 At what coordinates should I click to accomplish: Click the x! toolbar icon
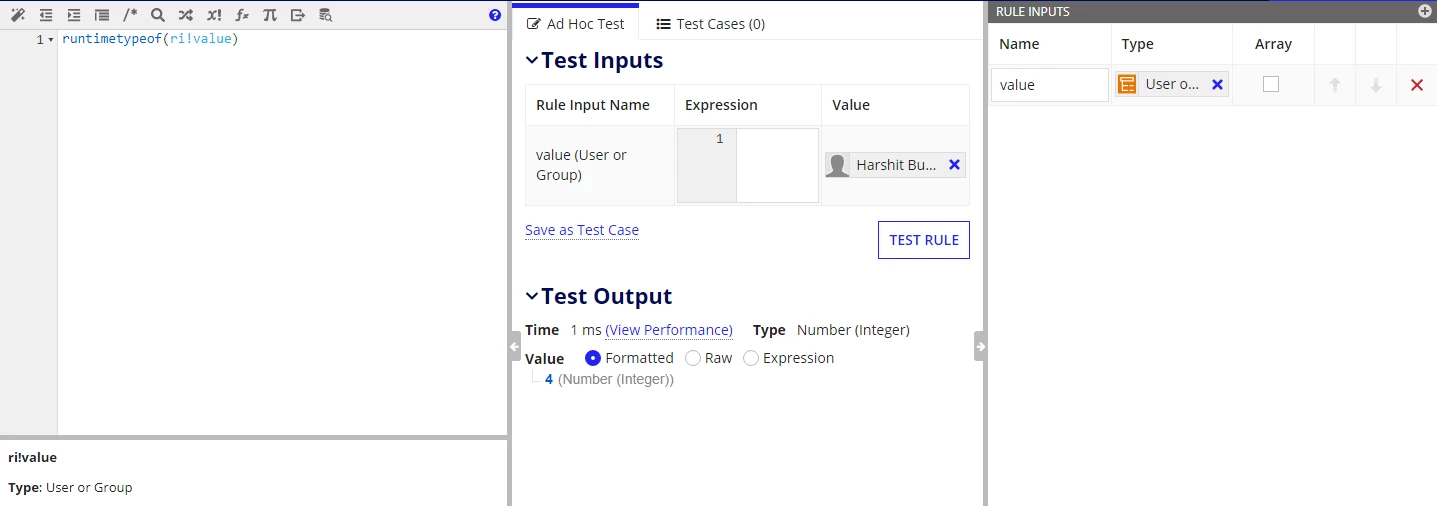click(214, 15)
